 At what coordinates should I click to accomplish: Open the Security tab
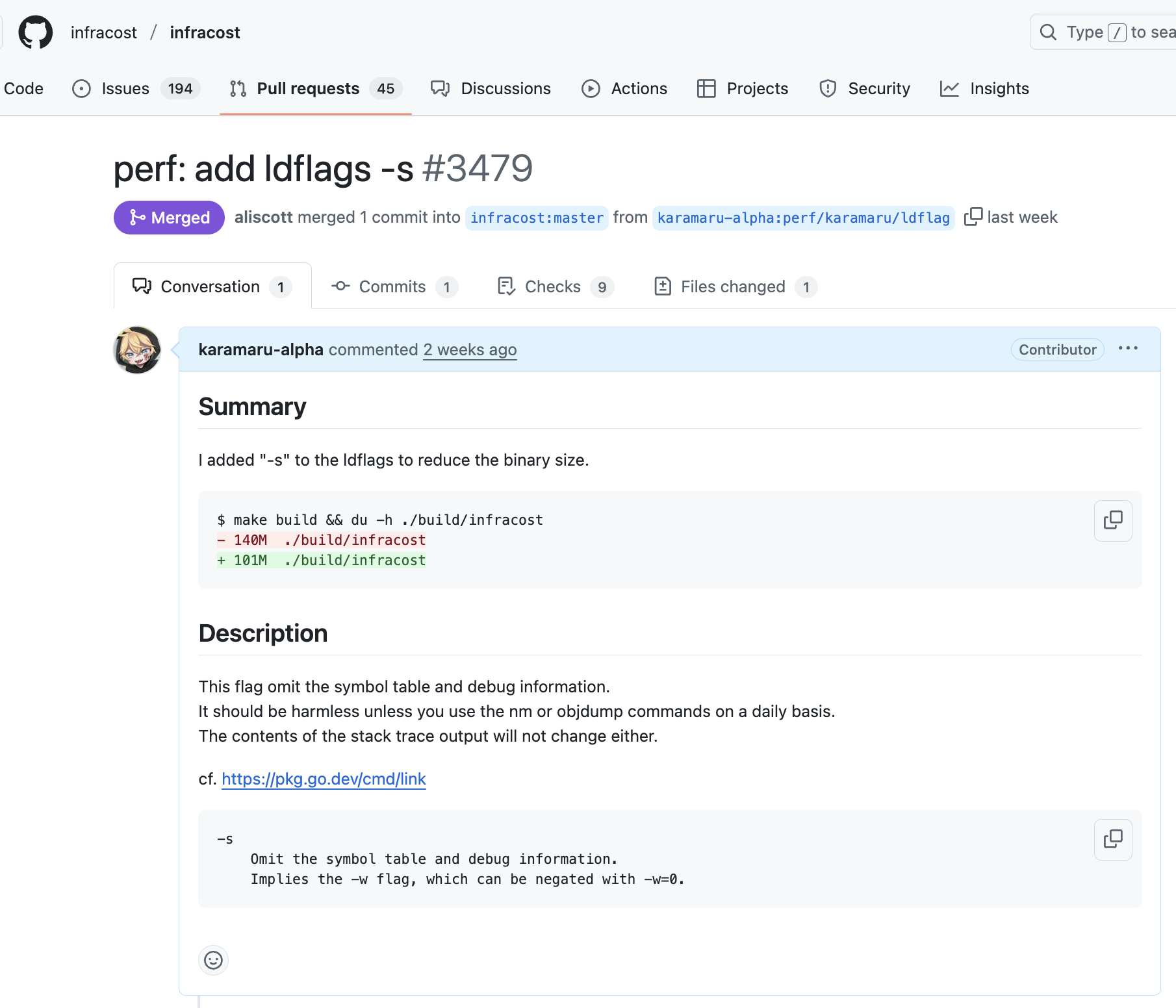pos(865,88)
